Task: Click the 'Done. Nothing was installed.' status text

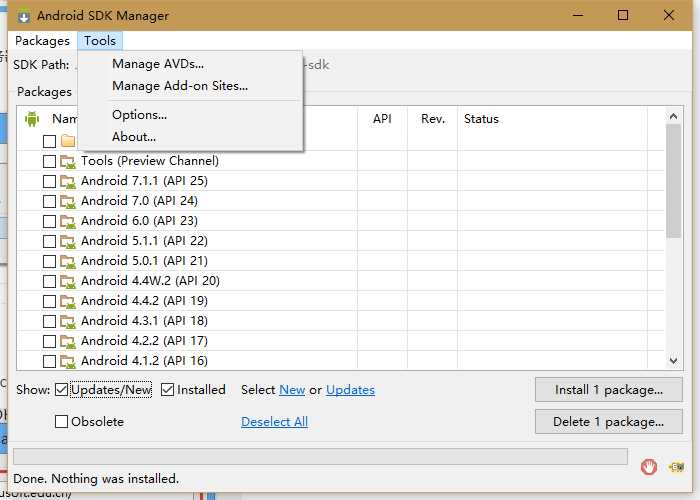Action: point(96,479)
